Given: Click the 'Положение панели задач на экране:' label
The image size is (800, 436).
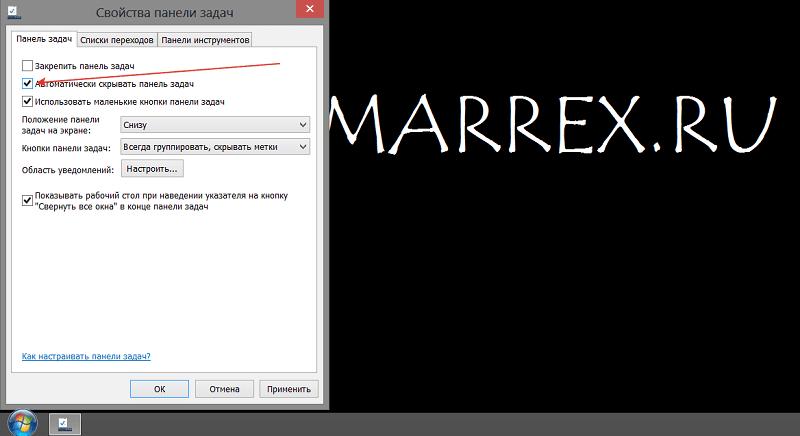Looking at the screenshot, I should click(x=61, y=125).
